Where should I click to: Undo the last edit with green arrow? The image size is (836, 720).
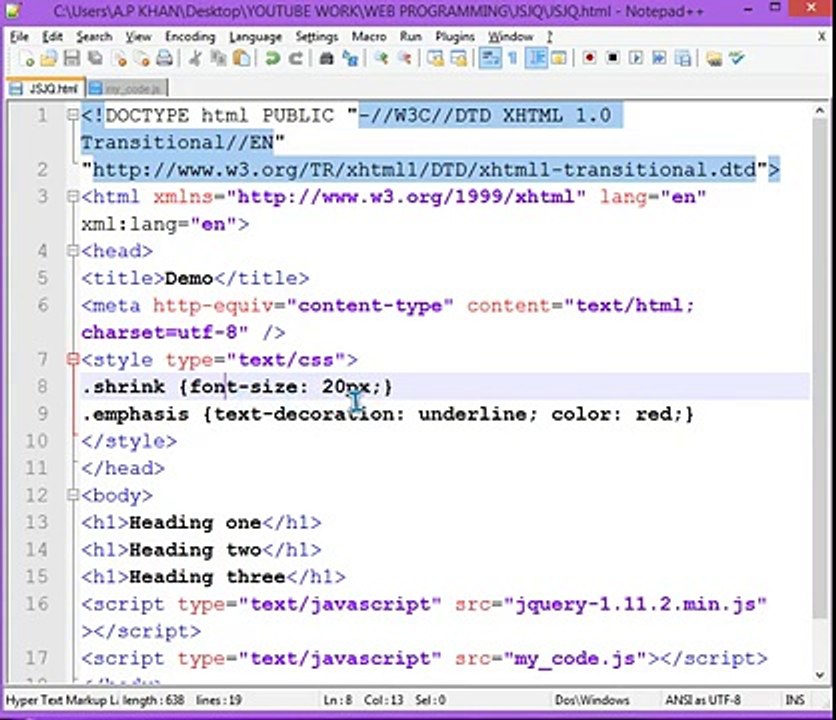click(x=272, y=58)
